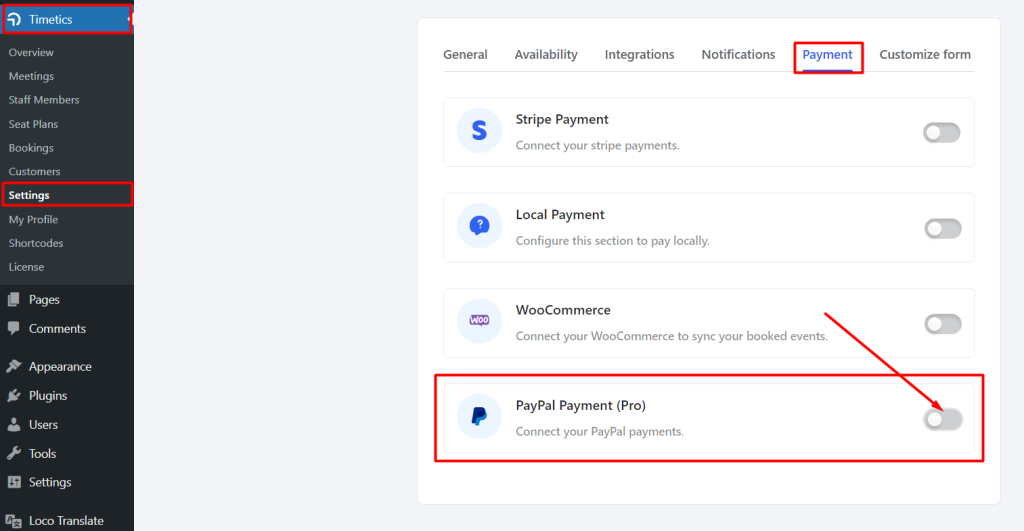Collapse the Timetics menu arrow

pyautogui.click(x=129, y=20)
